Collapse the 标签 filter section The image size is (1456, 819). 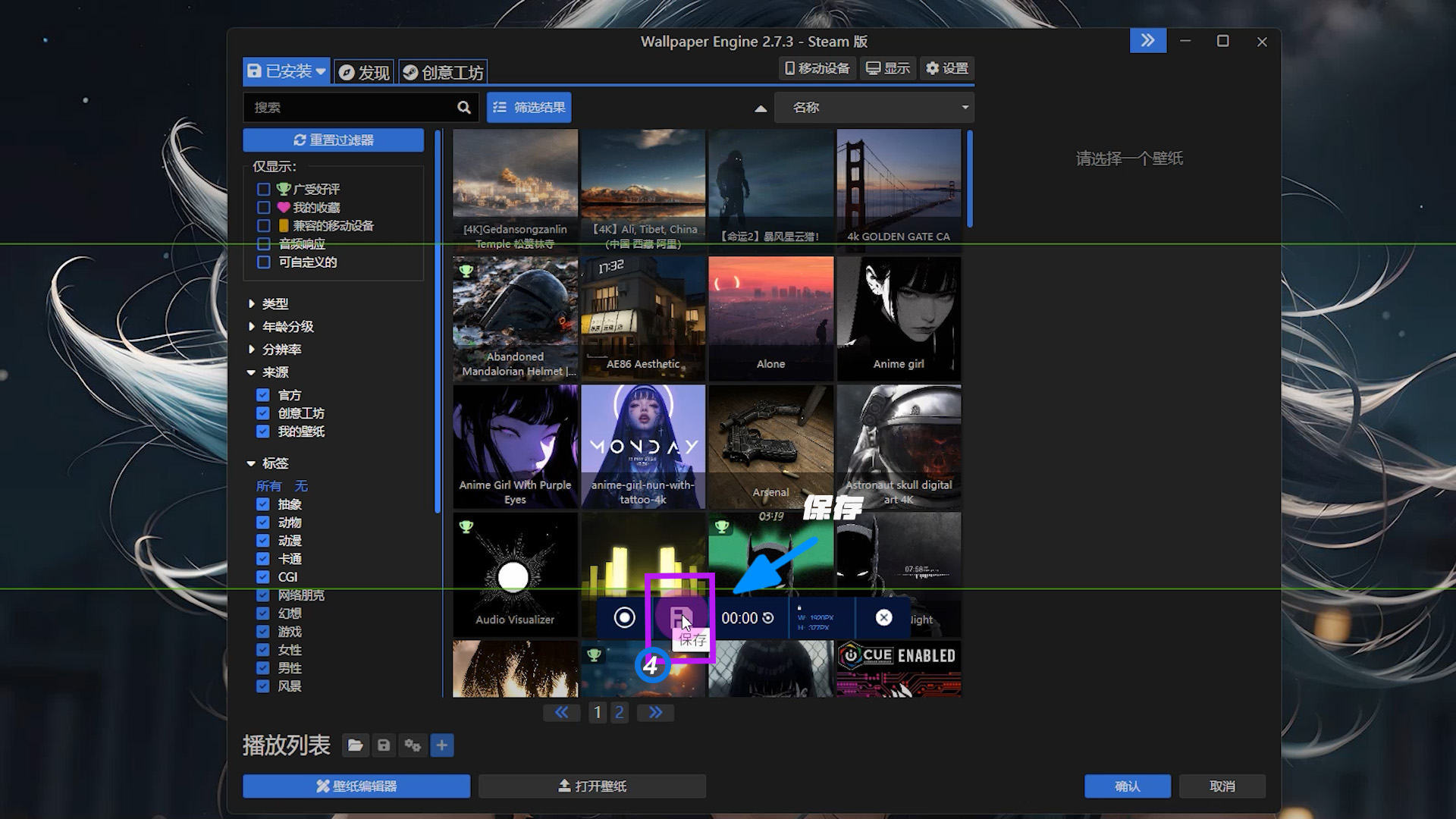click(268, 463)
